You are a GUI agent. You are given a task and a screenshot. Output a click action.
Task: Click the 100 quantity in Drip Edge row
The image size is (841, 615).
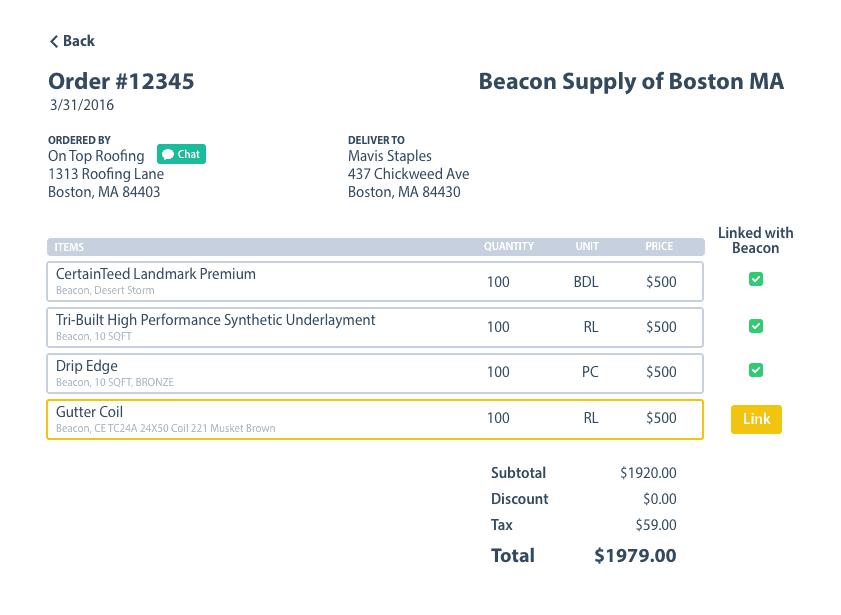tap(498, 372)
